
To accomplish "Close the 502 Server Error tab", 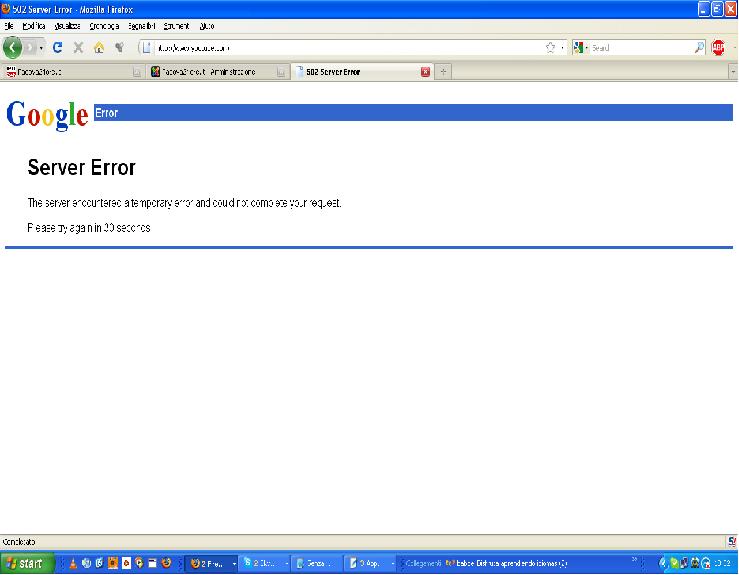I will (x=425, y=72).
